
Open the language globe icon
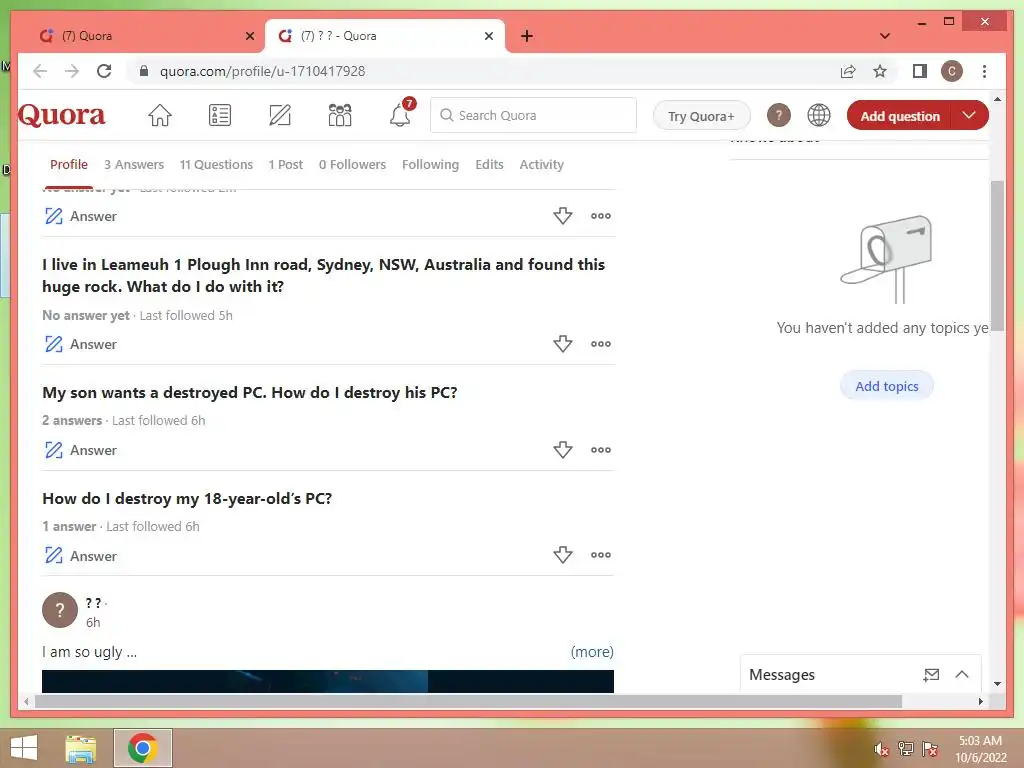click(818, 116)
